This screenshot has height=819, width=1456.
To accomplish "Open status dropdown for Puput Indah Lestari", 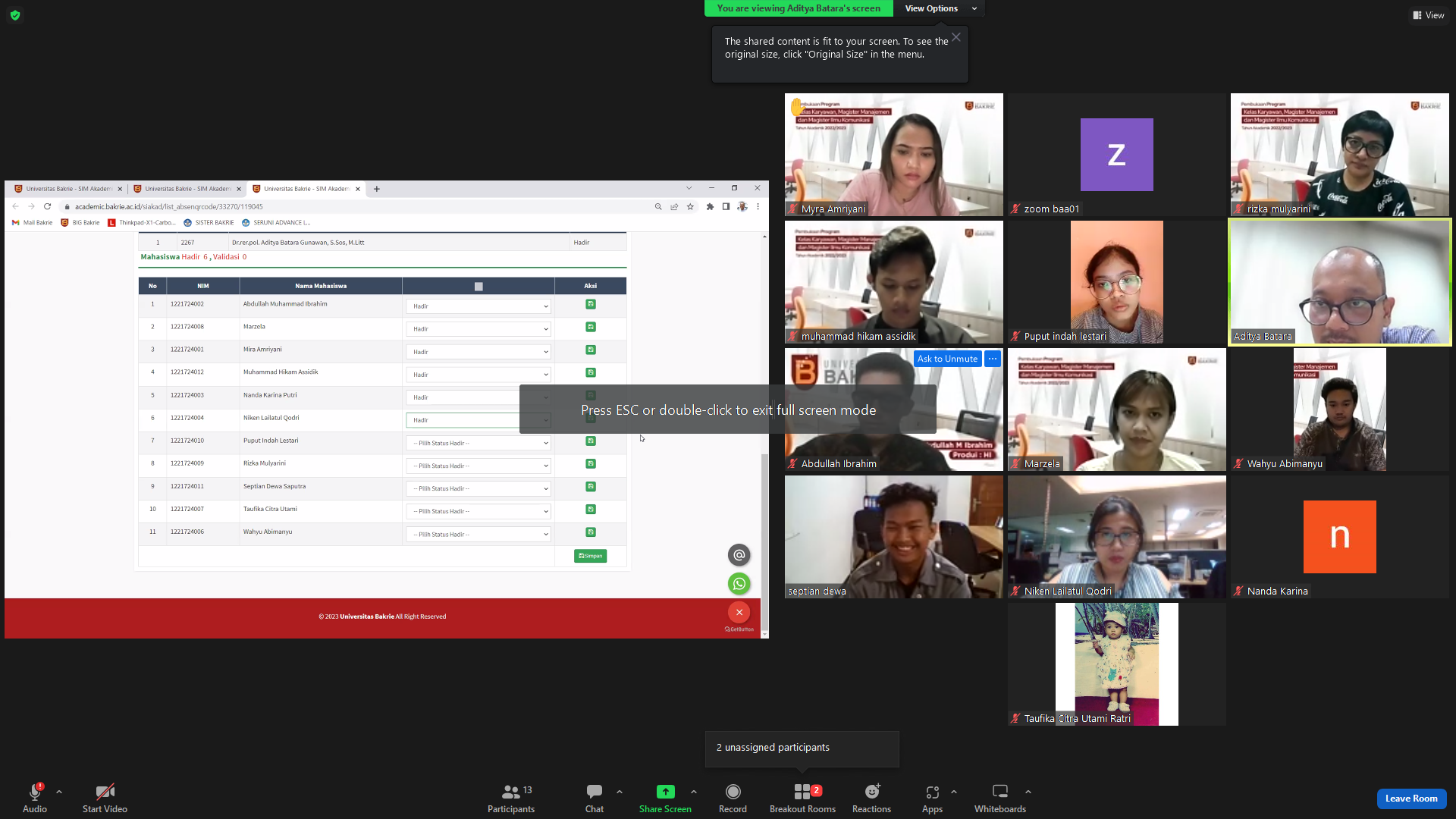I will coord(479,443).
